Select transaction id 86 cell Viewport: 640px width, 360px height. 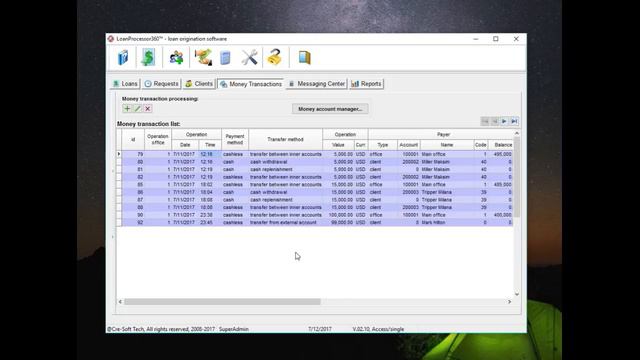[x=133, y=192]
